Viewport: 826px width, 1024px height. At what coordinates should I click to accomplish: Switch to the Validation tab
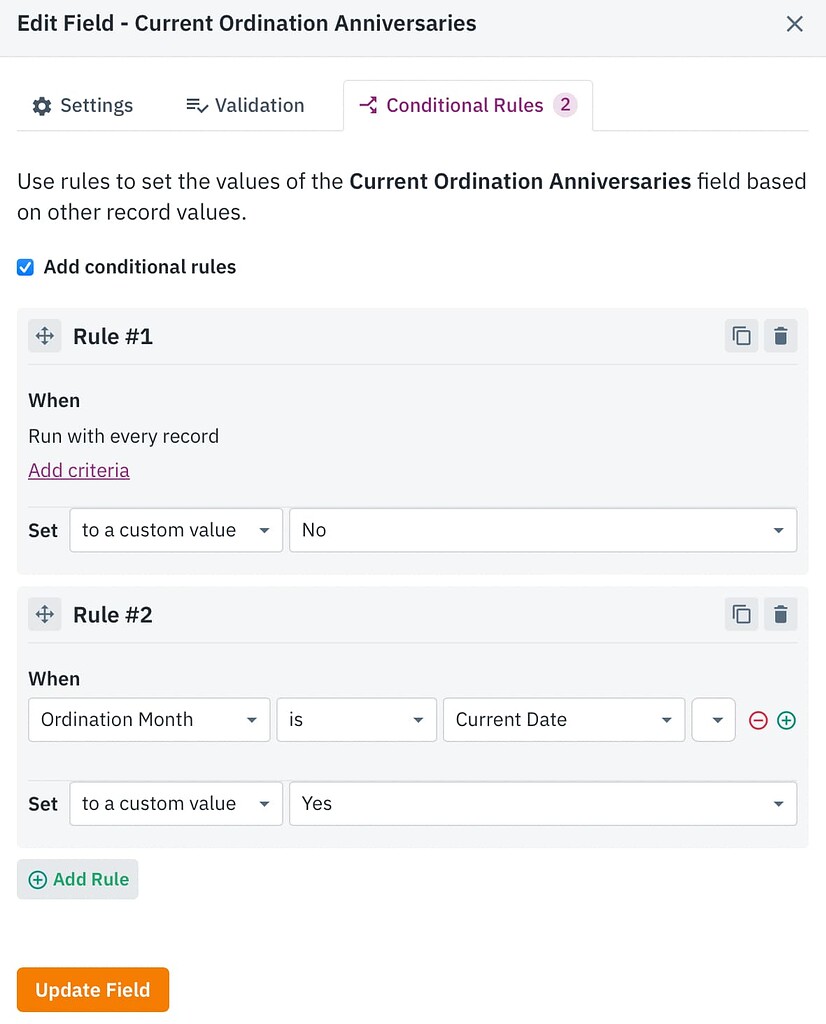click(246, 106)
